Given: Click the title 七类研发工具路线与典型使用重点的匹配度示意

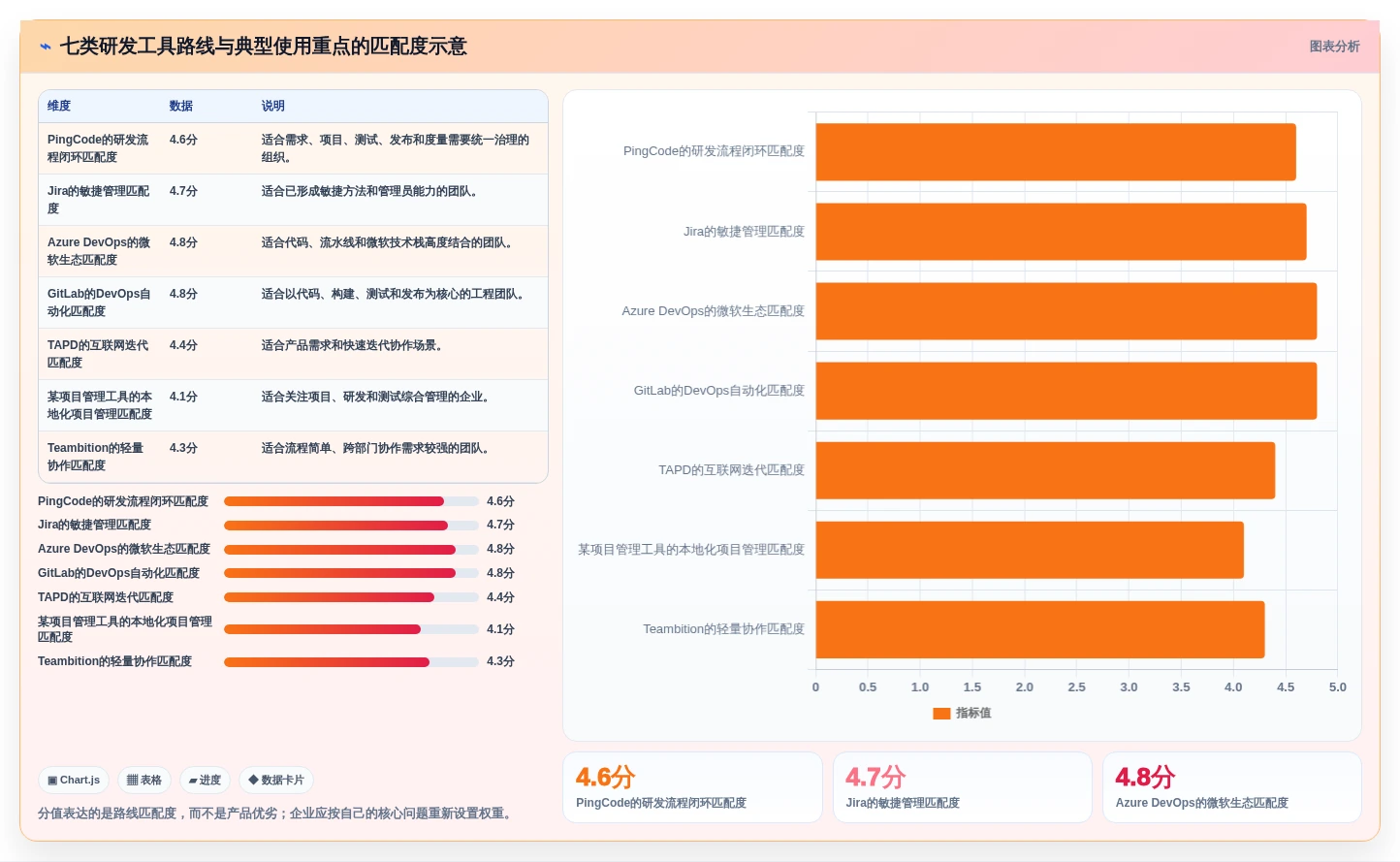Looking at the screenshot, I should click(264, 47).
